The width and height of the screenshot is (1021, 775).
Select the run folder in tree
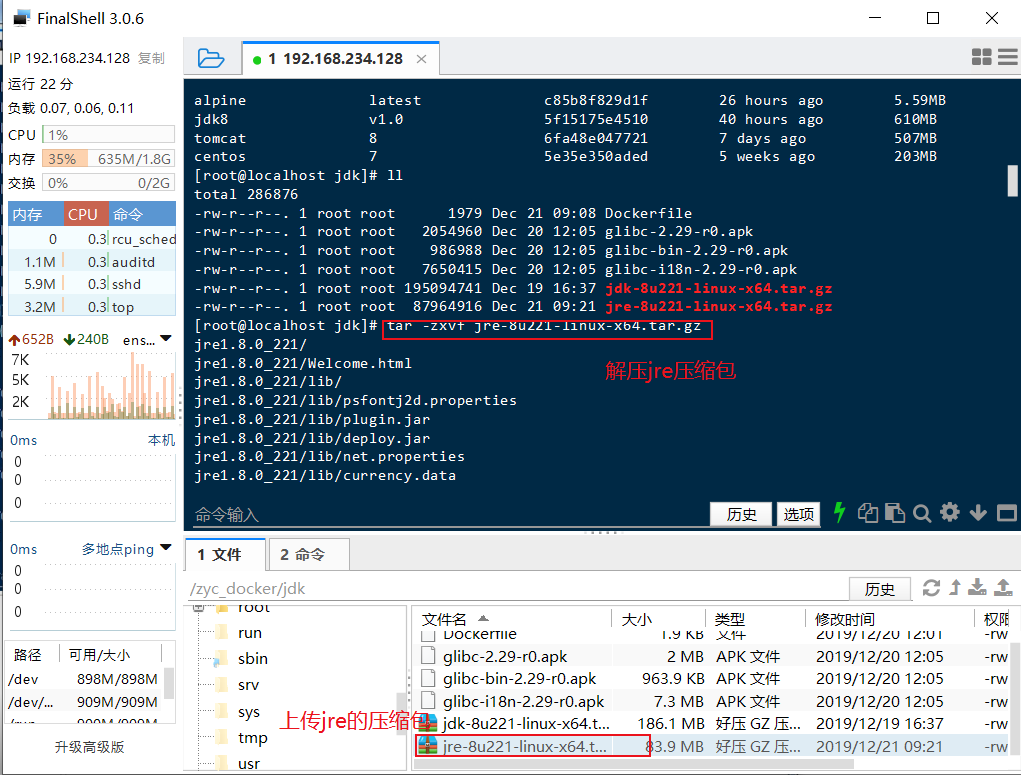click(x=249, y=633)
